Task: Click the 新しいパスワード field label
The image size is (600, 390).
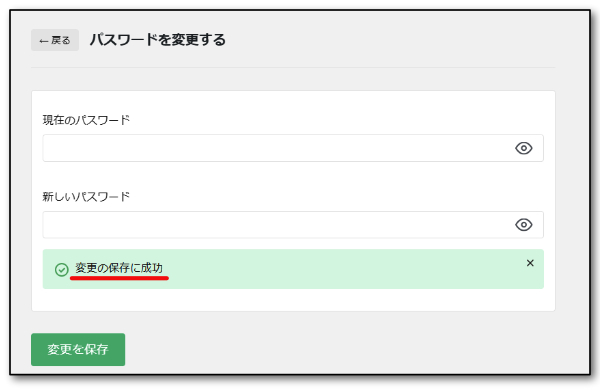Action: [x=86, y=197]
